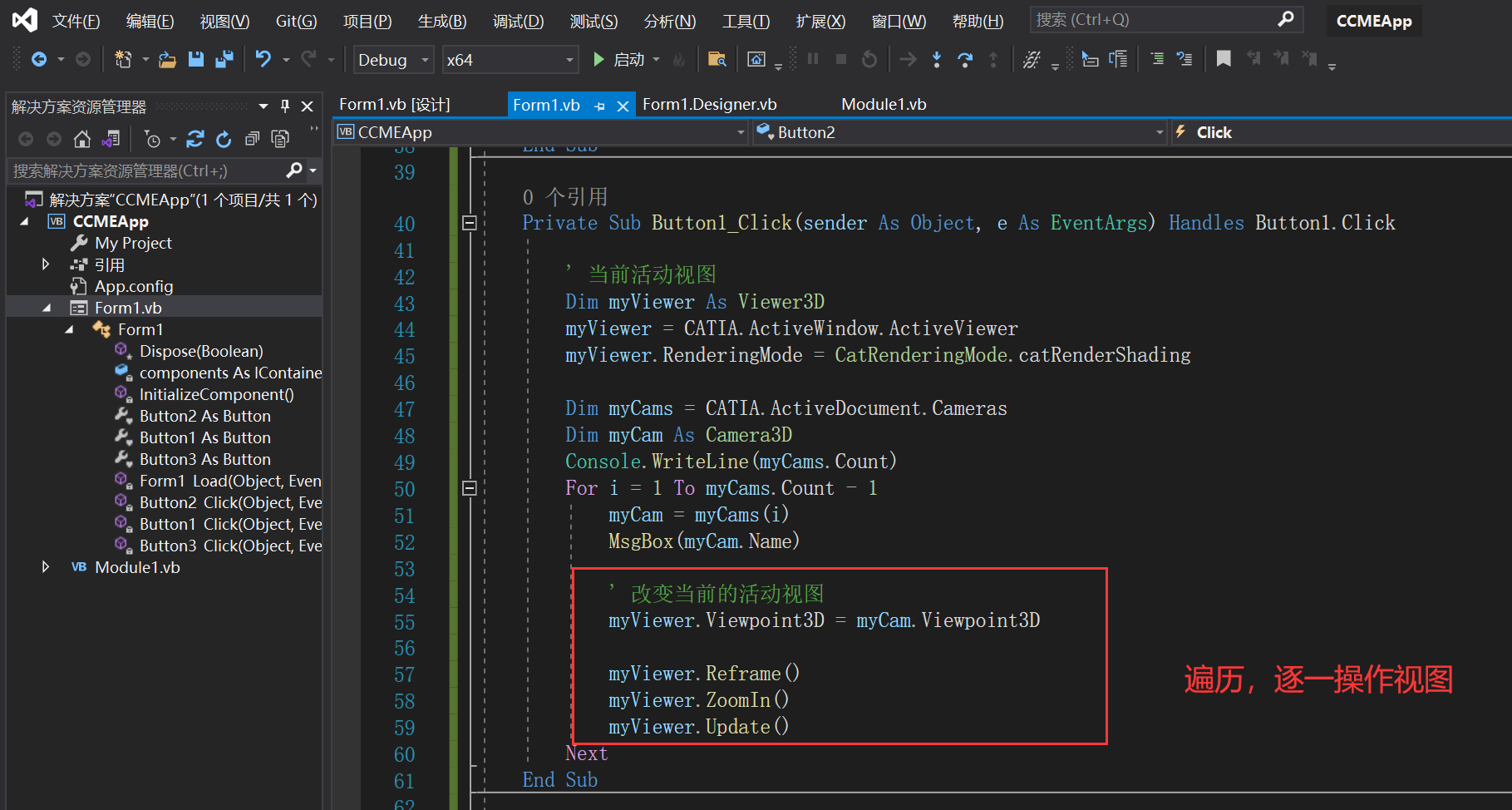Viewport: 1512px width, 810px height.
Task: Save the current file with the disk icon
Action: tap(196, 59)
